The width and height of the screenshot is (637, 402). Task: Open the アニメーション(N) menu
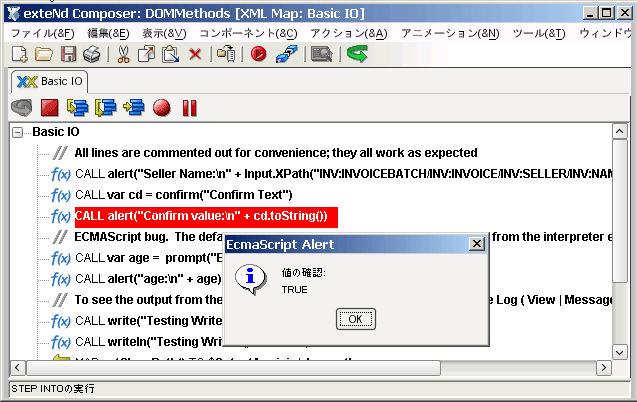pyautogui.click(x=450, y=33)
